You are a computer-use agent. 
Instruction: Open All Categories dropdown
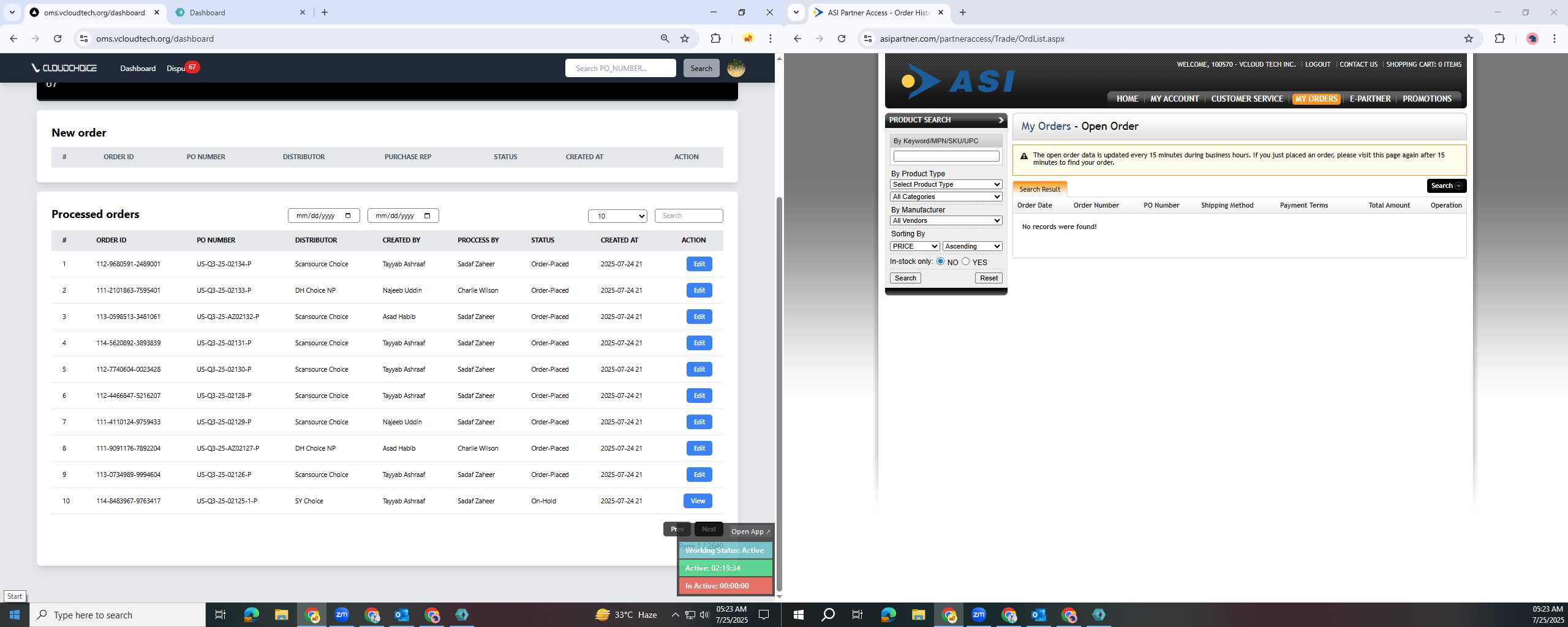click(x=946, y=197)
